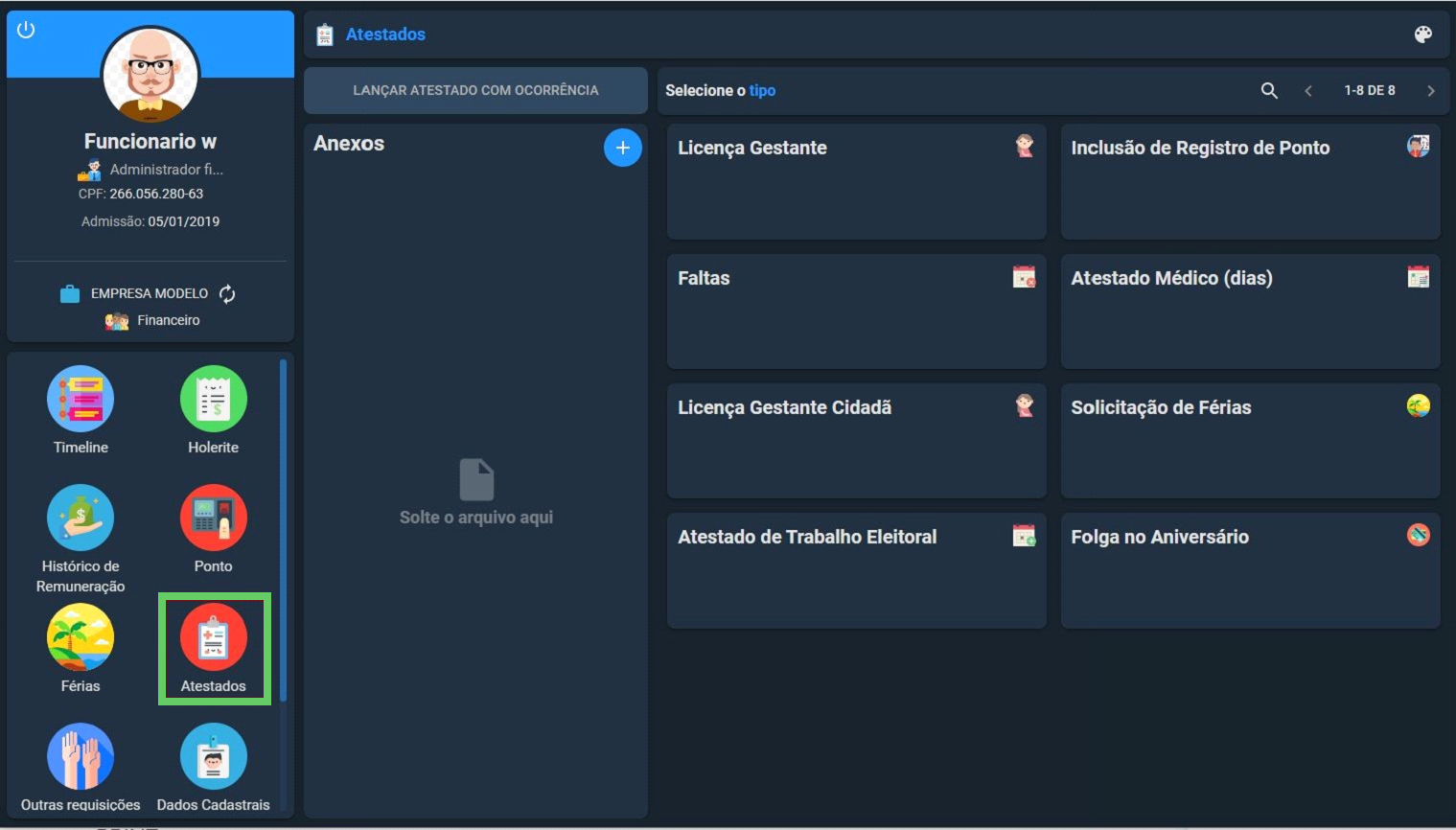Go to previous page of types

[1308, 90]
